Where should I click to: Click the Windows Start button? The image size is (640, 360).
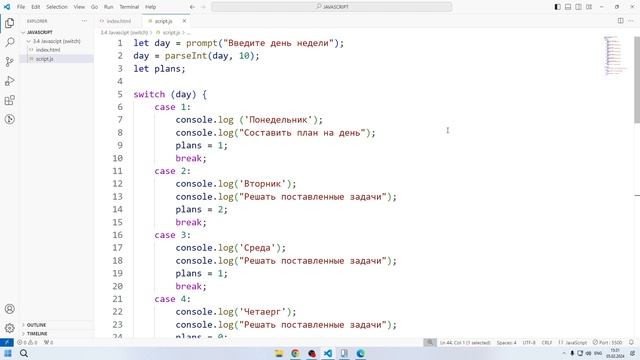(8, 353)
